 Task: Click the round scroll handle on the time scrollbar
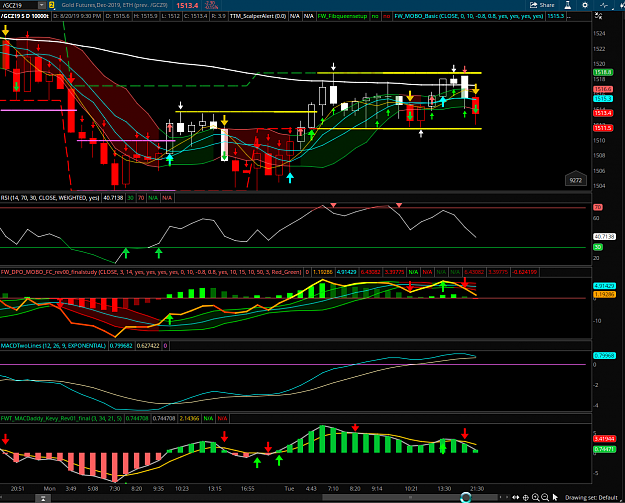tap(466, 497)
